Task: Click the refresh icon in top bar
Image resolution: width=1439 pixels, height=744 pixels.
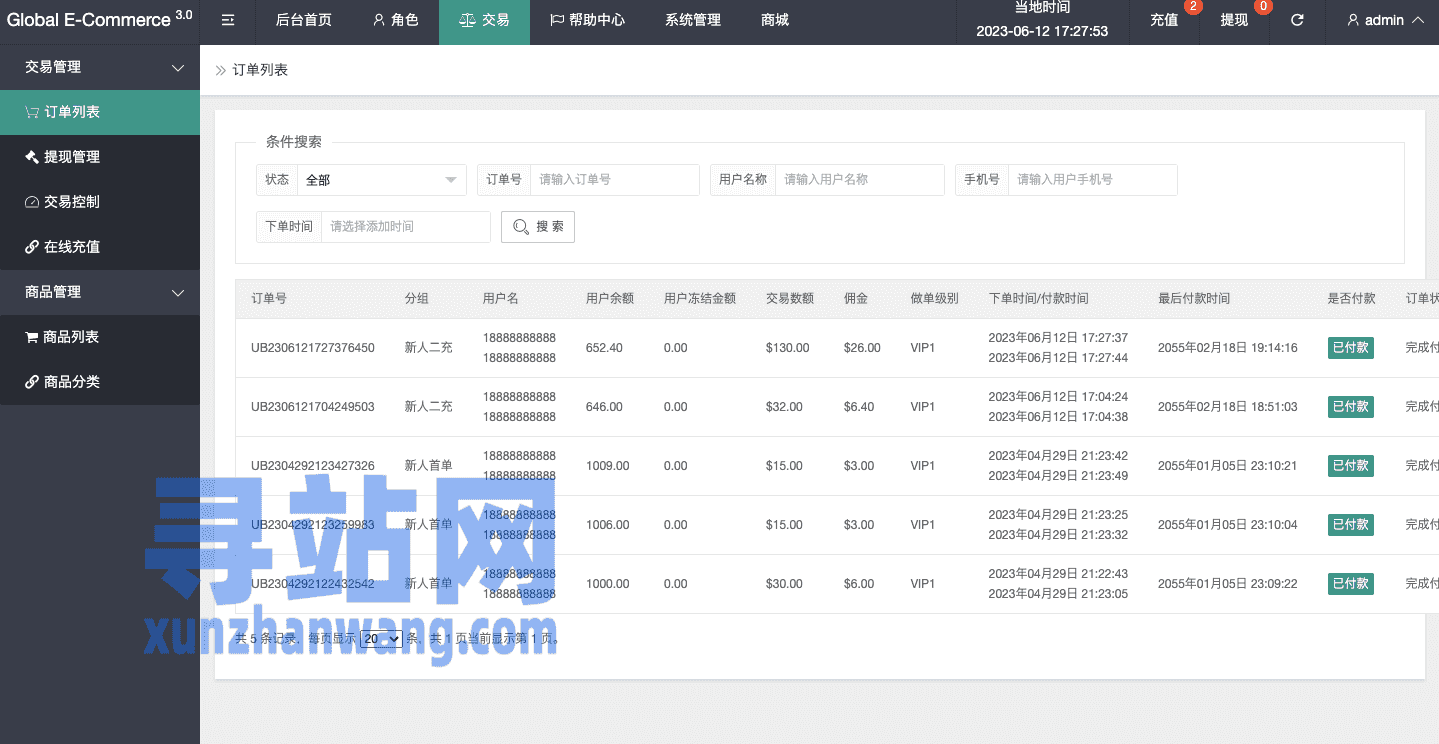Action: (x=1297, y=20)
